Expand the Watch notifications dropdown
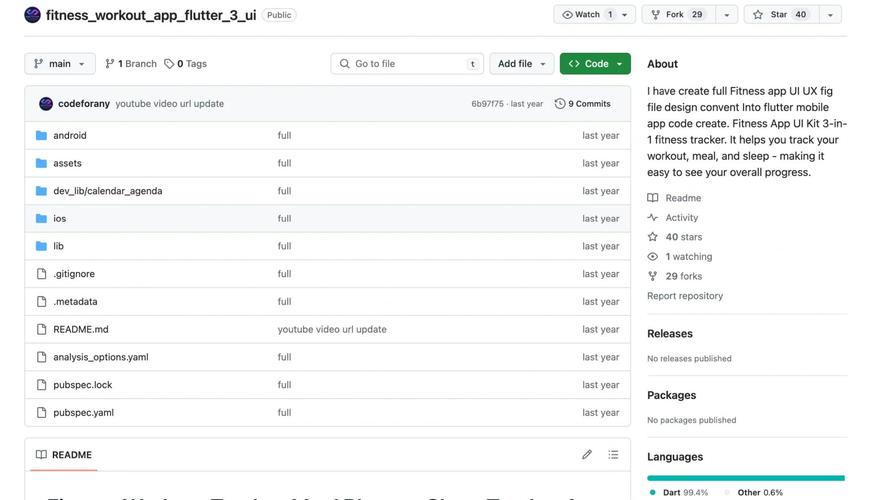 pos(594,15)
